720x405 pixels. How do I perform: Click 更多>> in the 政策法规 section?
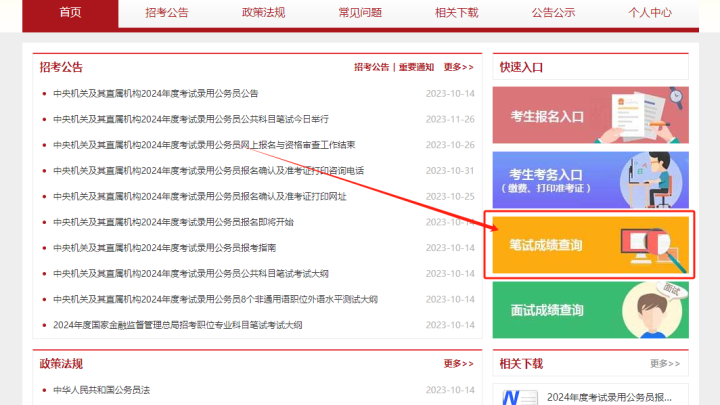458,364
